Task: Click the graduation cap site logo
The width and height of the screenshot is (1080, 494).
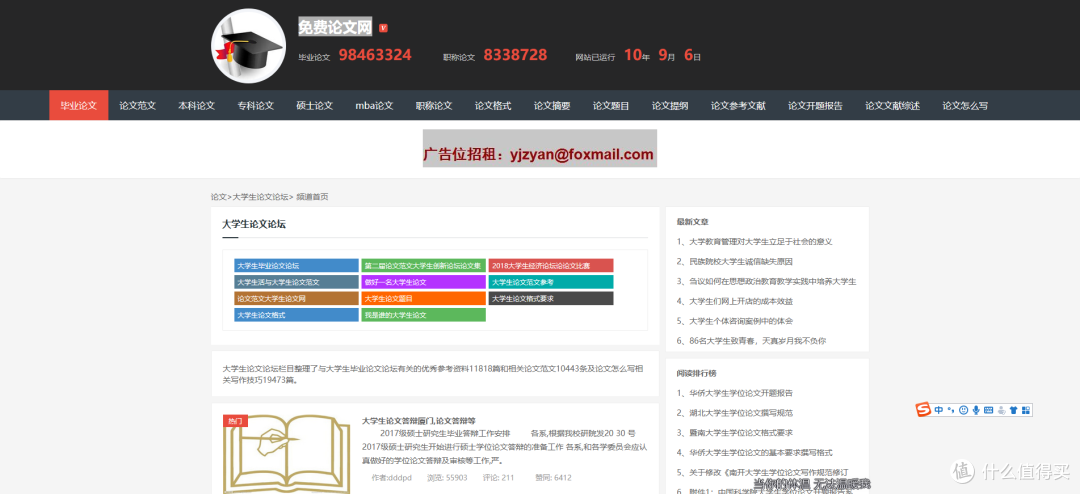Action: (x=249, y=45)
